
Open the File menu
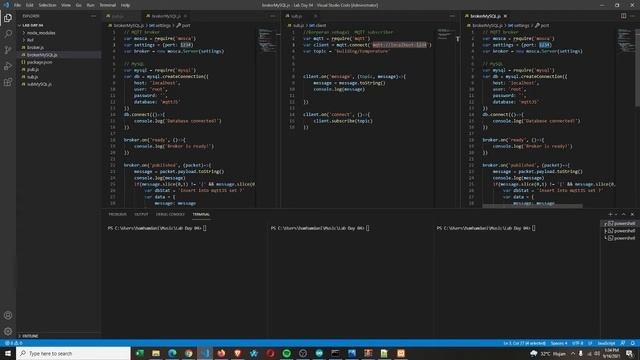[17, 5]
